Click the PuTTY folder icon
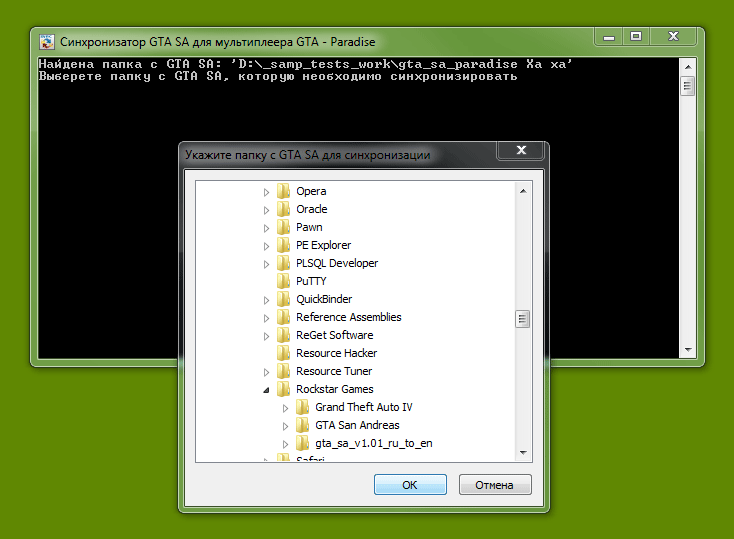The height and width of the screenshot is (539, 734). pyautogui.click(x=283, y=281)
